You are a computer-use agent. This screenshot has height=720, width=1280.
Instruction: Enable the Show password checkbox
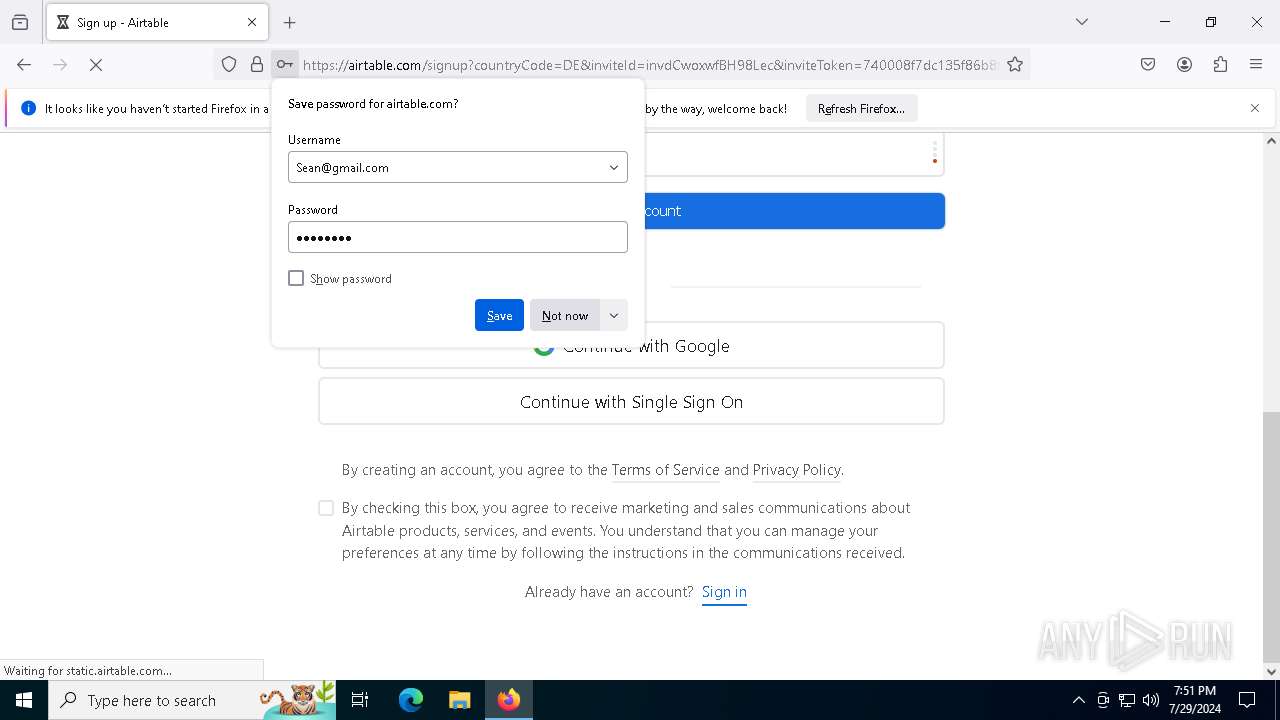point(296,278)
